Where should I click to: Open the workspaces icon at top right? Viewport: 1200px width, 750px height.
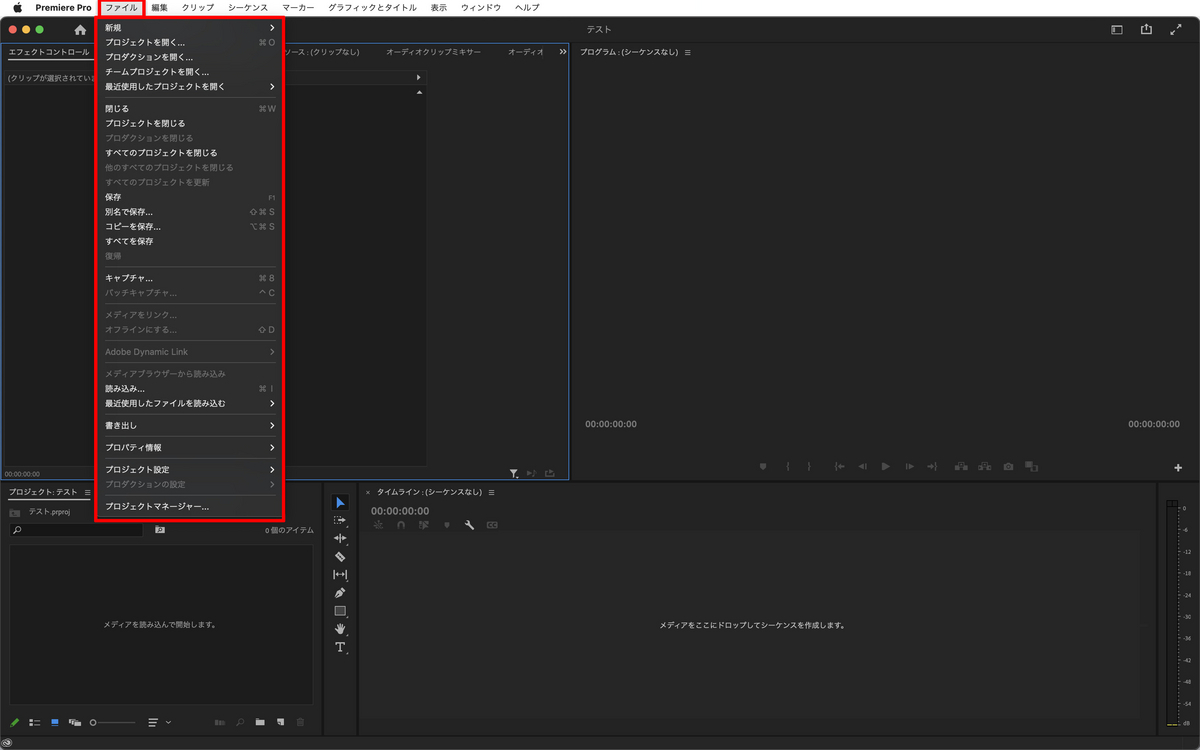click(1117, 30)
